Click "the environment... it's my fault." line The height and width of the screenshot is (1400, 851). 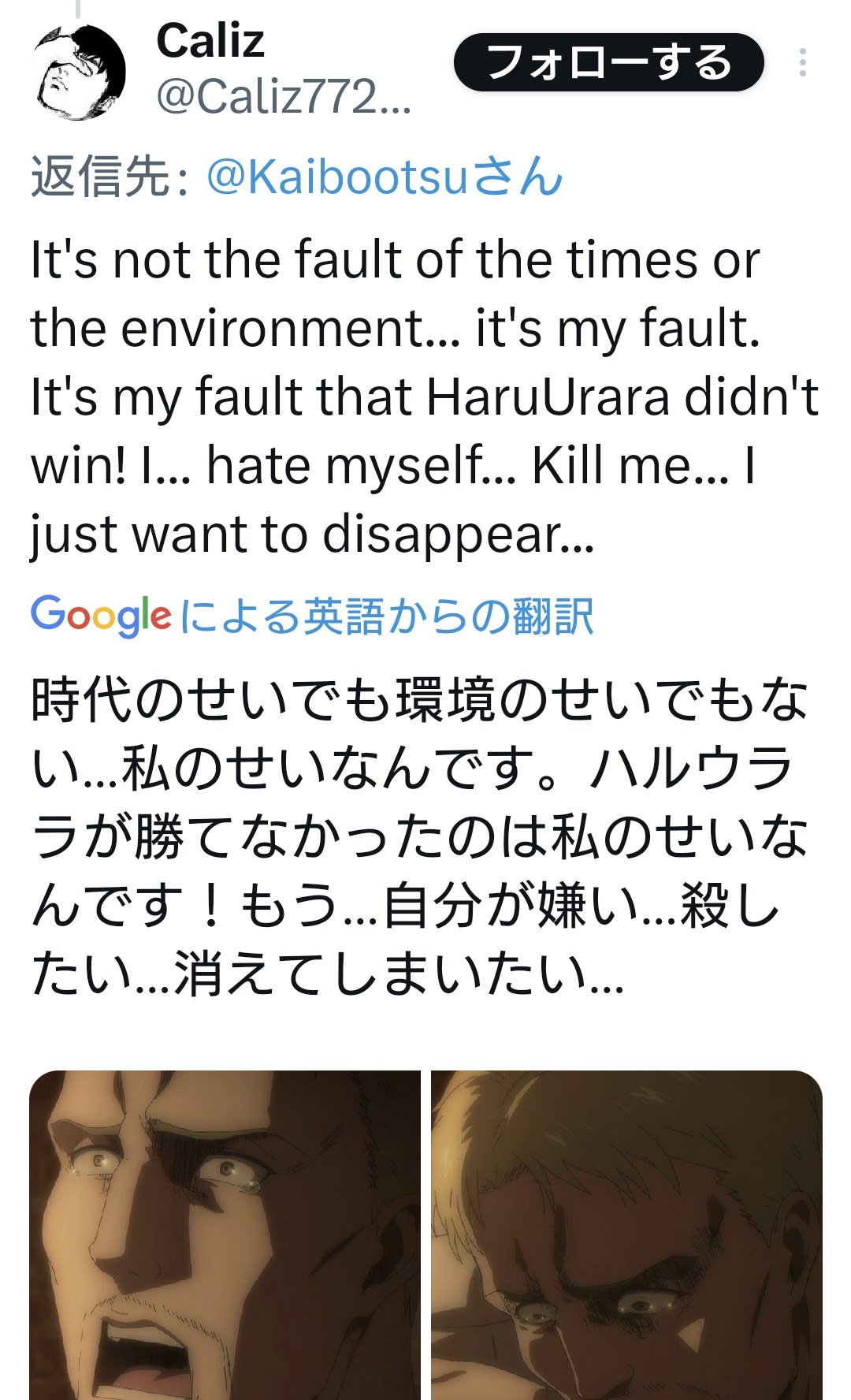tap(396, 328)
